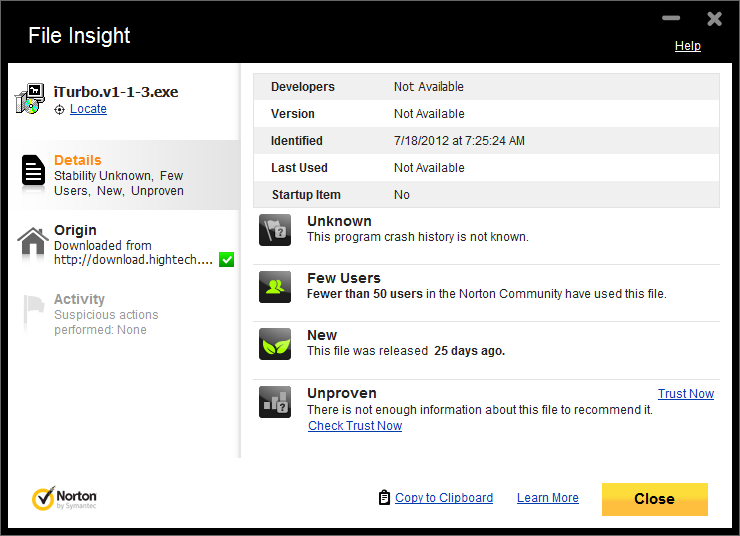Click the Activity flag icon
Screen dimensions: 740x536
[33, 311]
